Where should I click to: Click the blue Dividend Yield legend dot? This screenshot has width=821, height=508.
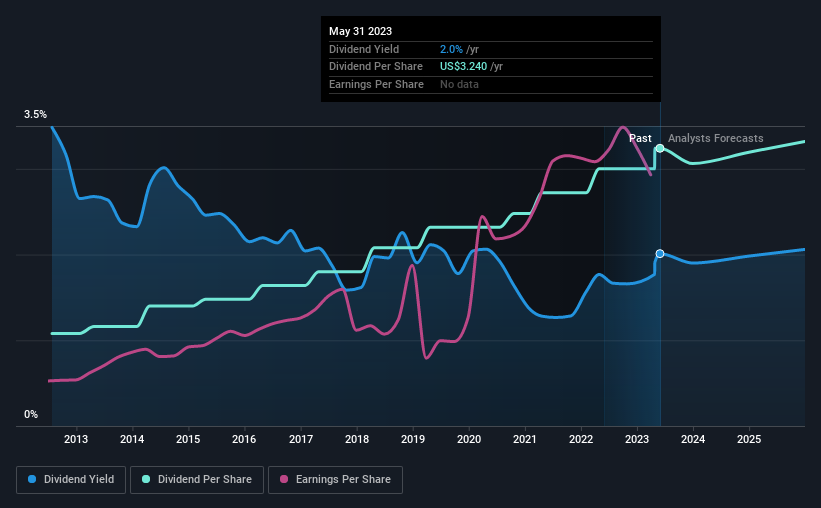tap(32, 479)
